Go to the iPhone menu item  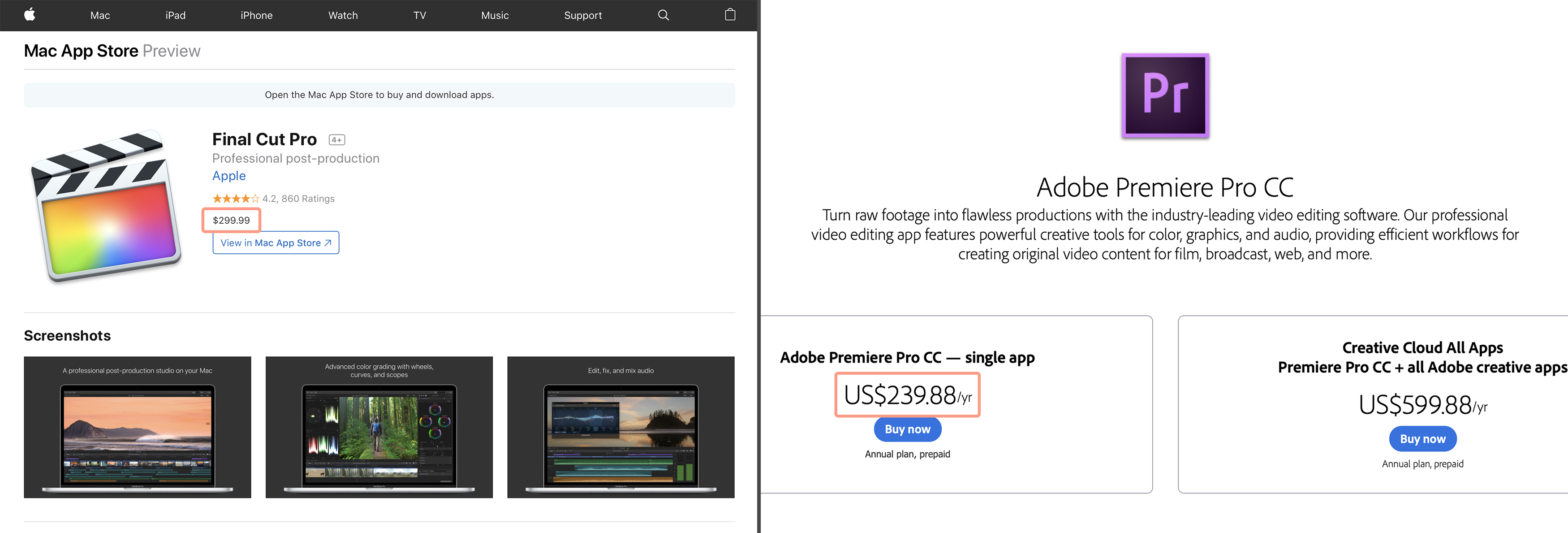256,15
